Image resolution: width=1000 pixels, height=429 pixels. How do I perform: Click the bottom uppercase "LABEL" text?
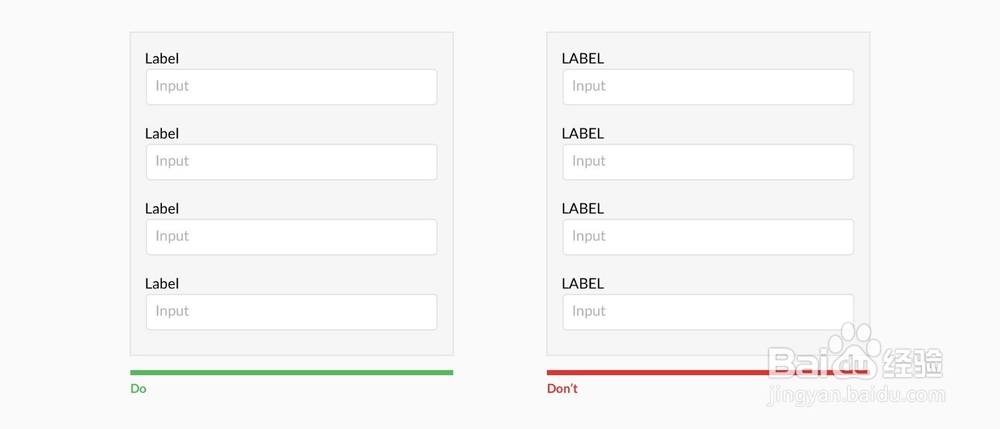click(x=583, y=284)
